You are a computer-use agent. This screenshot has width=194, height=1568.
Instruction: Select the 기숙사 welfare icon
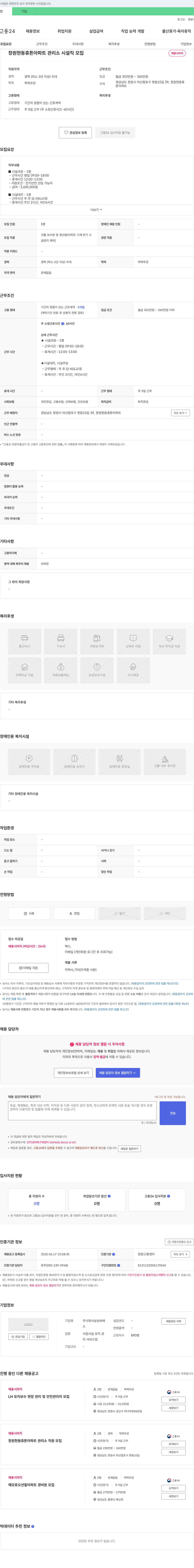tap(61, 642)
